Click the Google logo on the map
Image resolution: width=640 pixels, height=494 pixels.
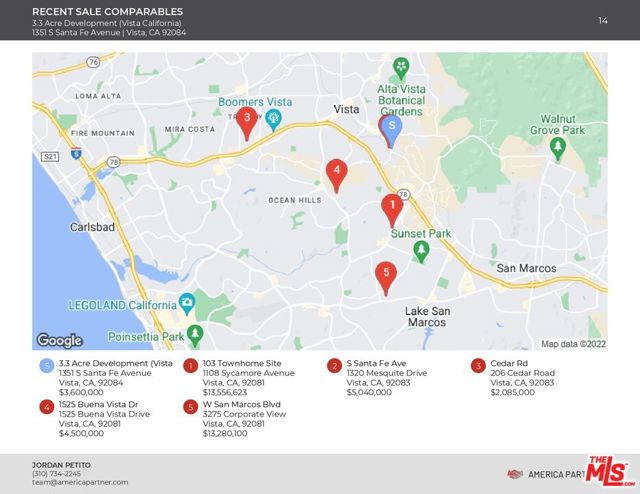click(59, 340)
